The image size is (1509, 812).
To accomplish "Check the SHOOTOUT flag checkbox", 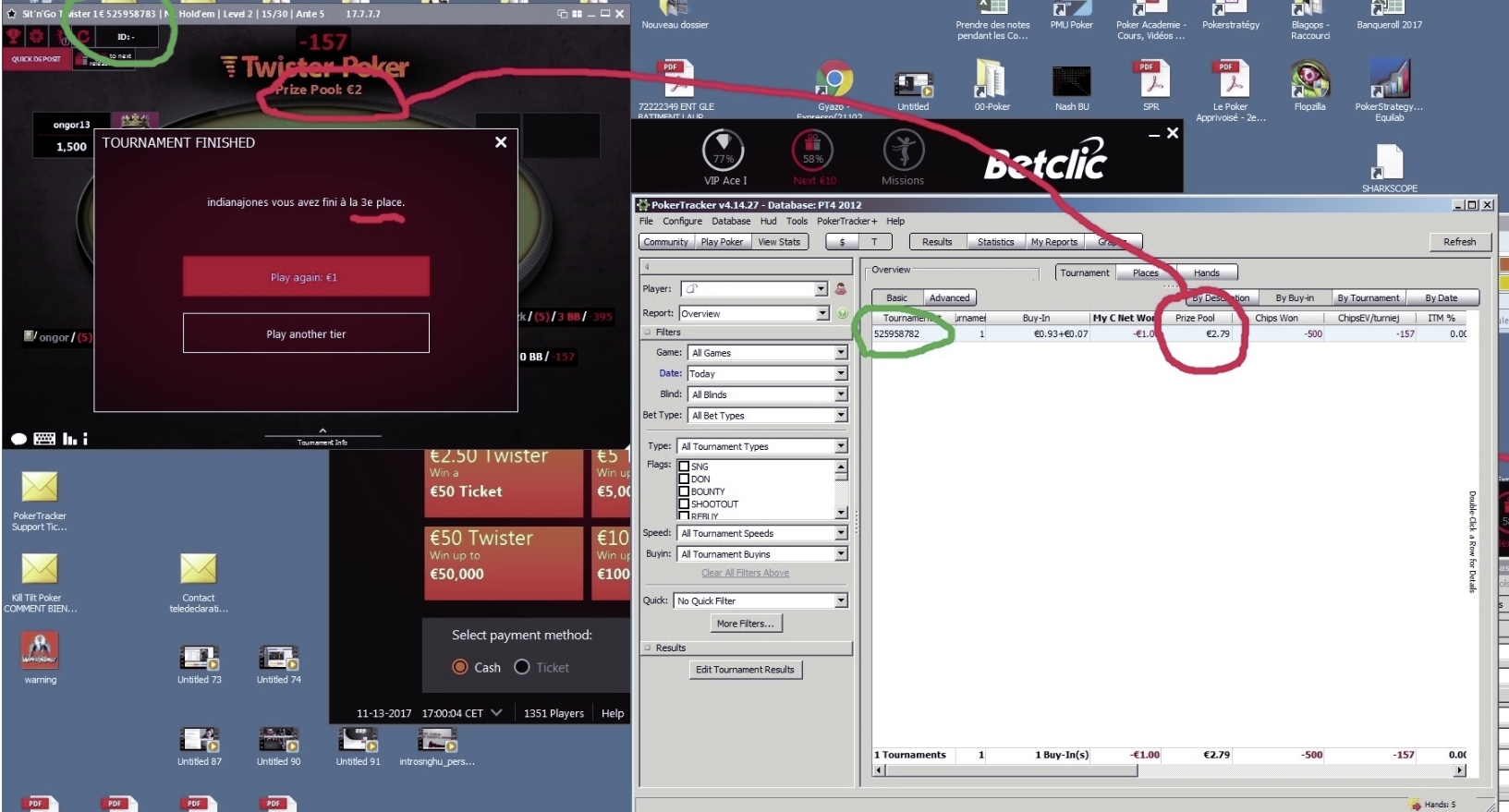I will pos(685,503).
